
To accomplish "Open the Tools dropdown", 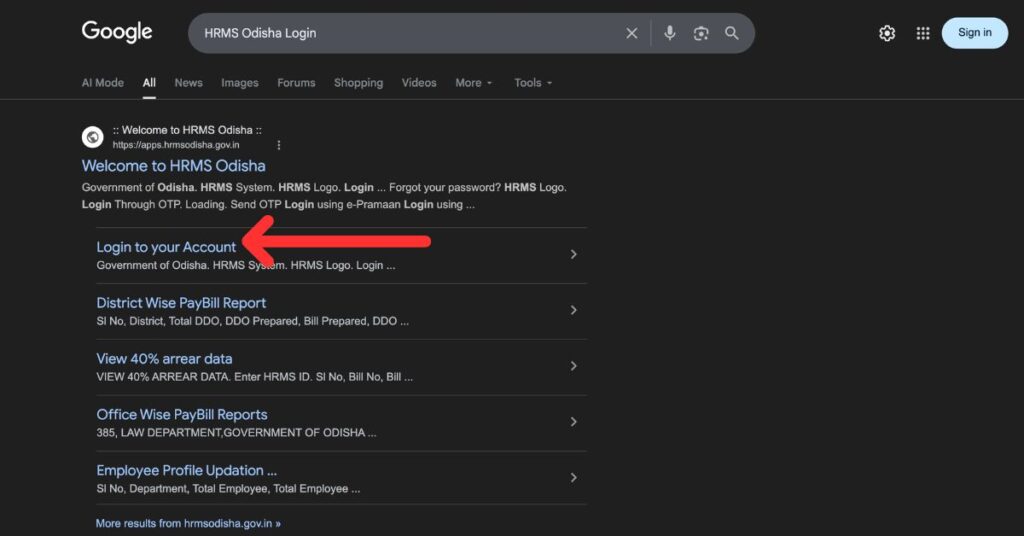I will click(533, 83).
